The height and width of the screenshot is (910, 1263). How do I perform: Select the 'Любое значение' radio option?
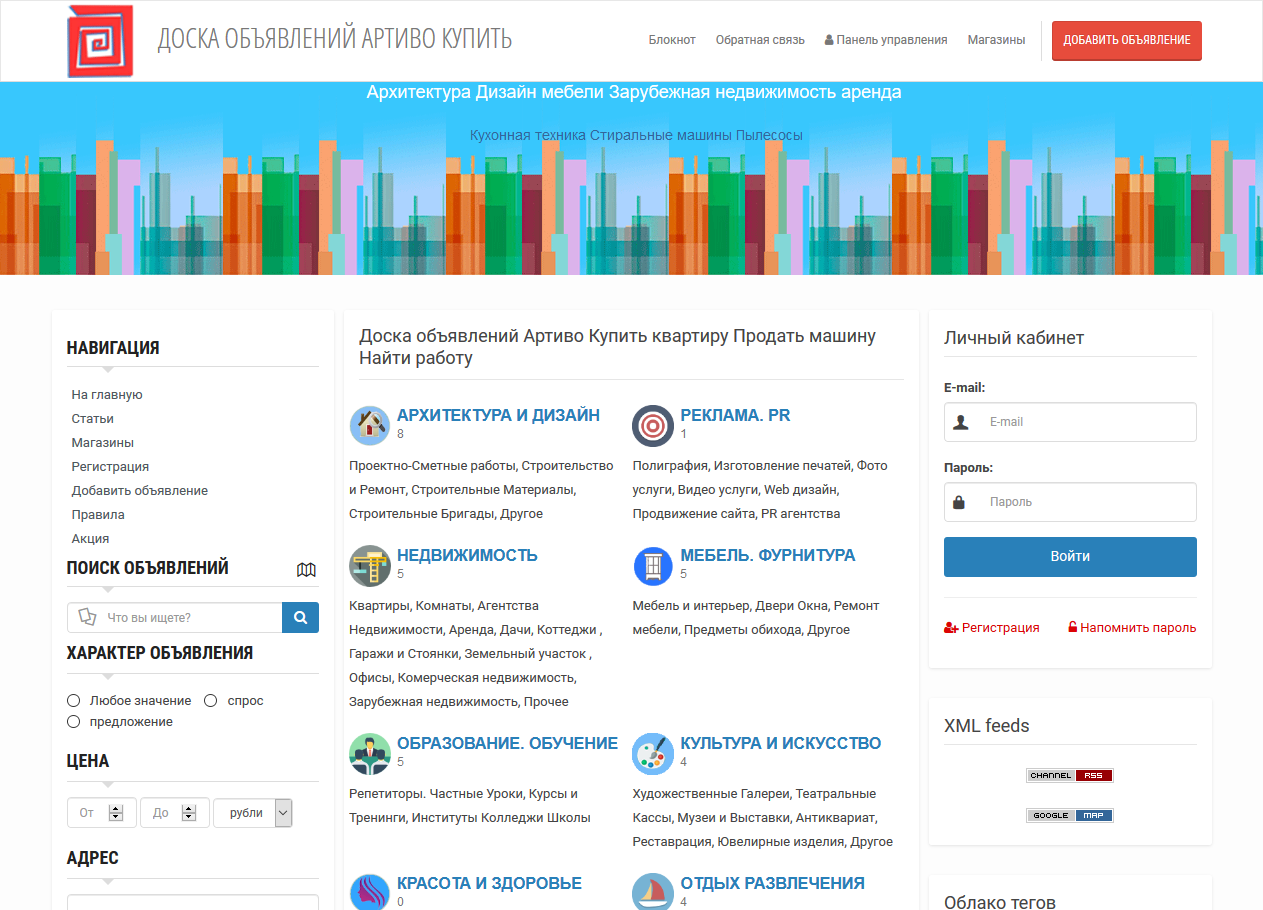74,701
